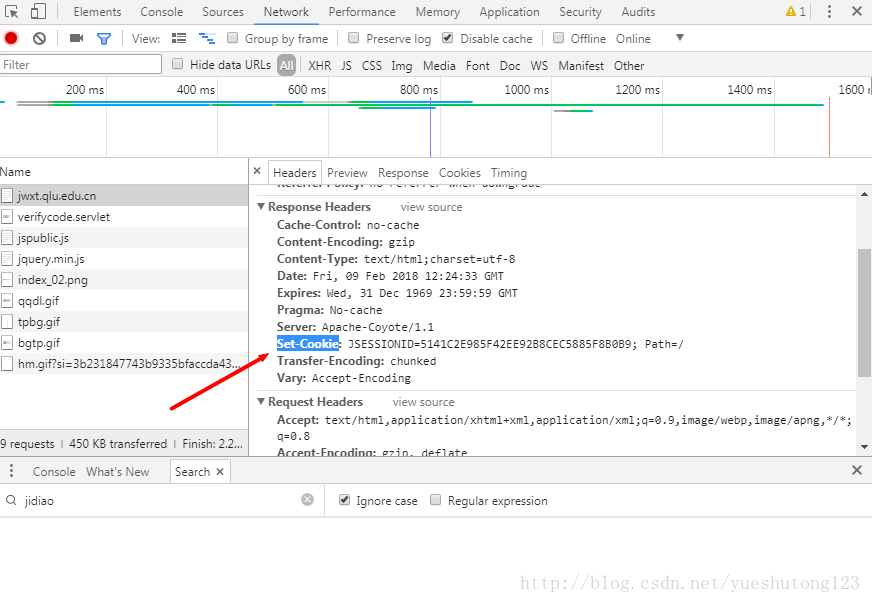Enable the Preserve log checkbox
This screenshot has height=603, width=872.
[354, 38]
